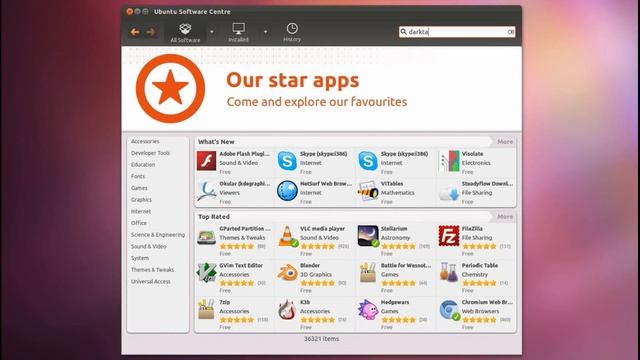Open the FileZilla app icon
The width and height of the screenshot is (640, 360).
[449, 236]
